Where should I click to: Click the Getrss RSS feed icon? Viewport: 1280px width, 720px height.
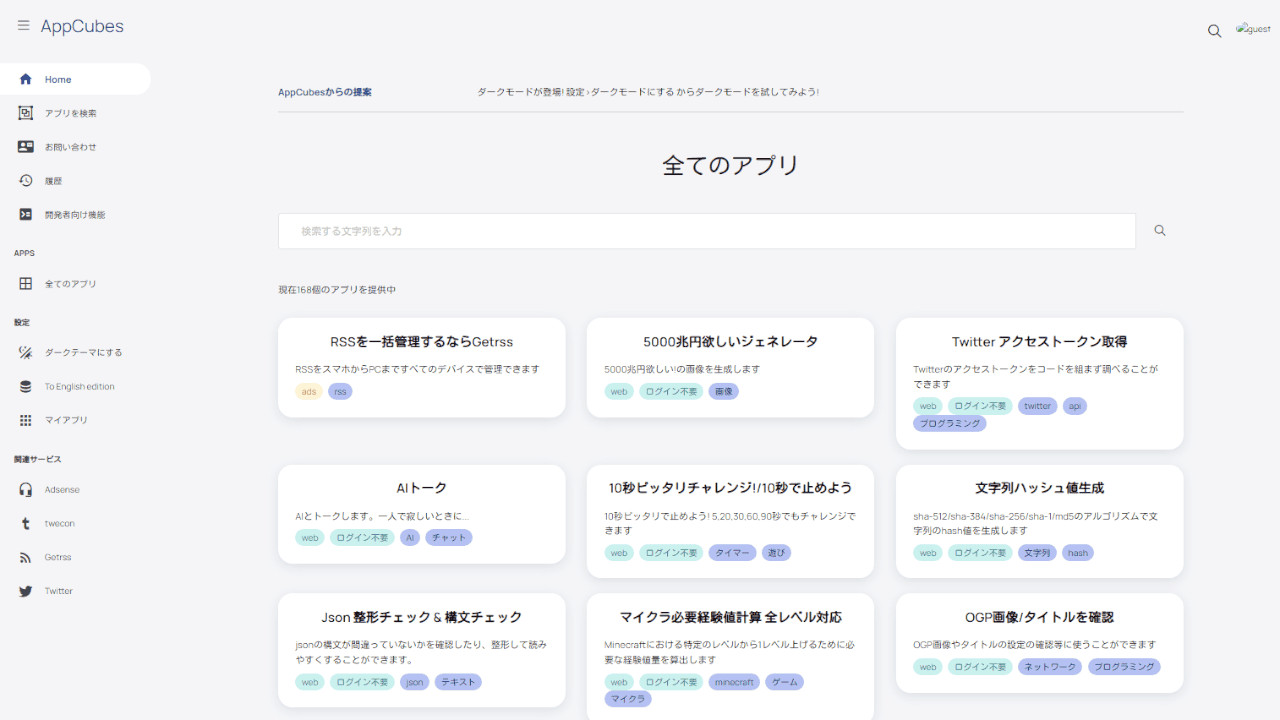pos(26,557)
